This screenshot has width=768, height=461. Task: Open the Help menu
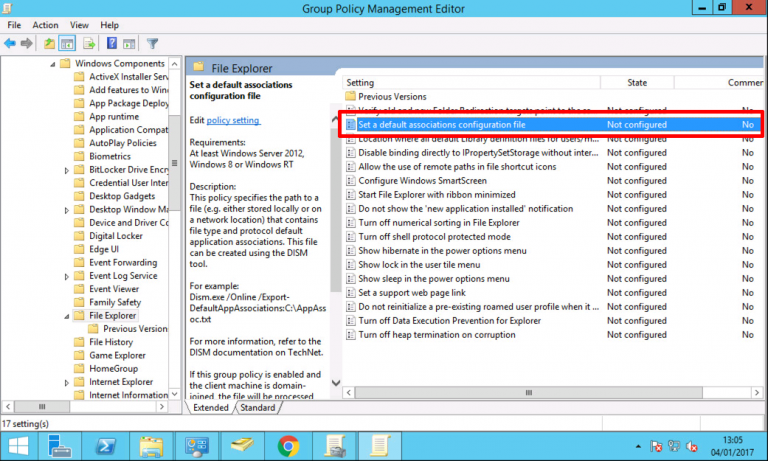point(109,25)
